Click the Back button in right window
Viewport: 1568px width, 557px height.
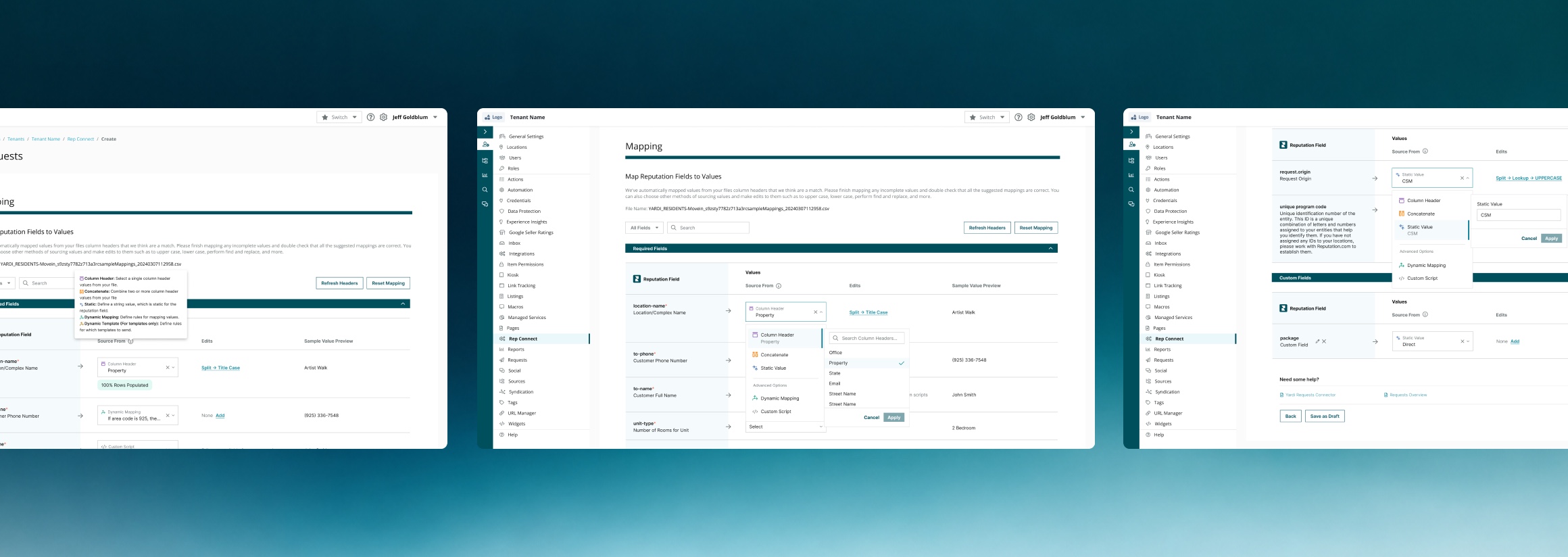[1290, 416]
